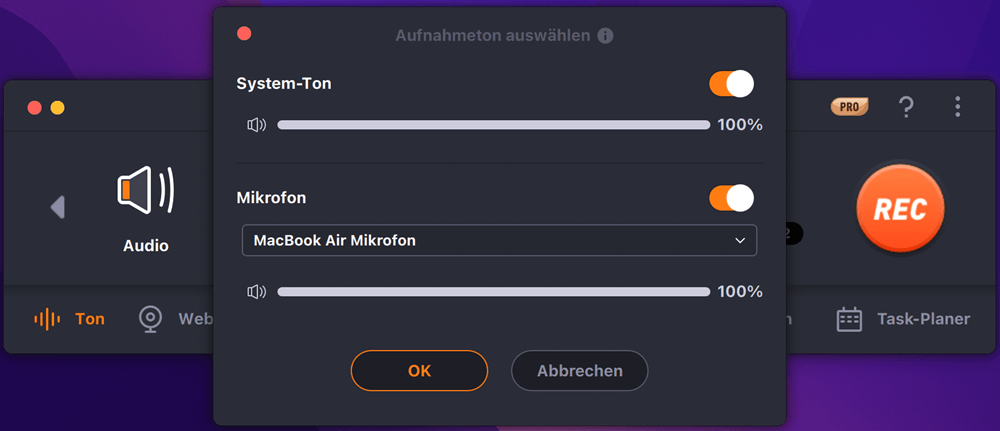This screenshot has width=1000, height=431.
Task: Click the System-Ton speaker volume icon
Action: (x=257, y=125)
